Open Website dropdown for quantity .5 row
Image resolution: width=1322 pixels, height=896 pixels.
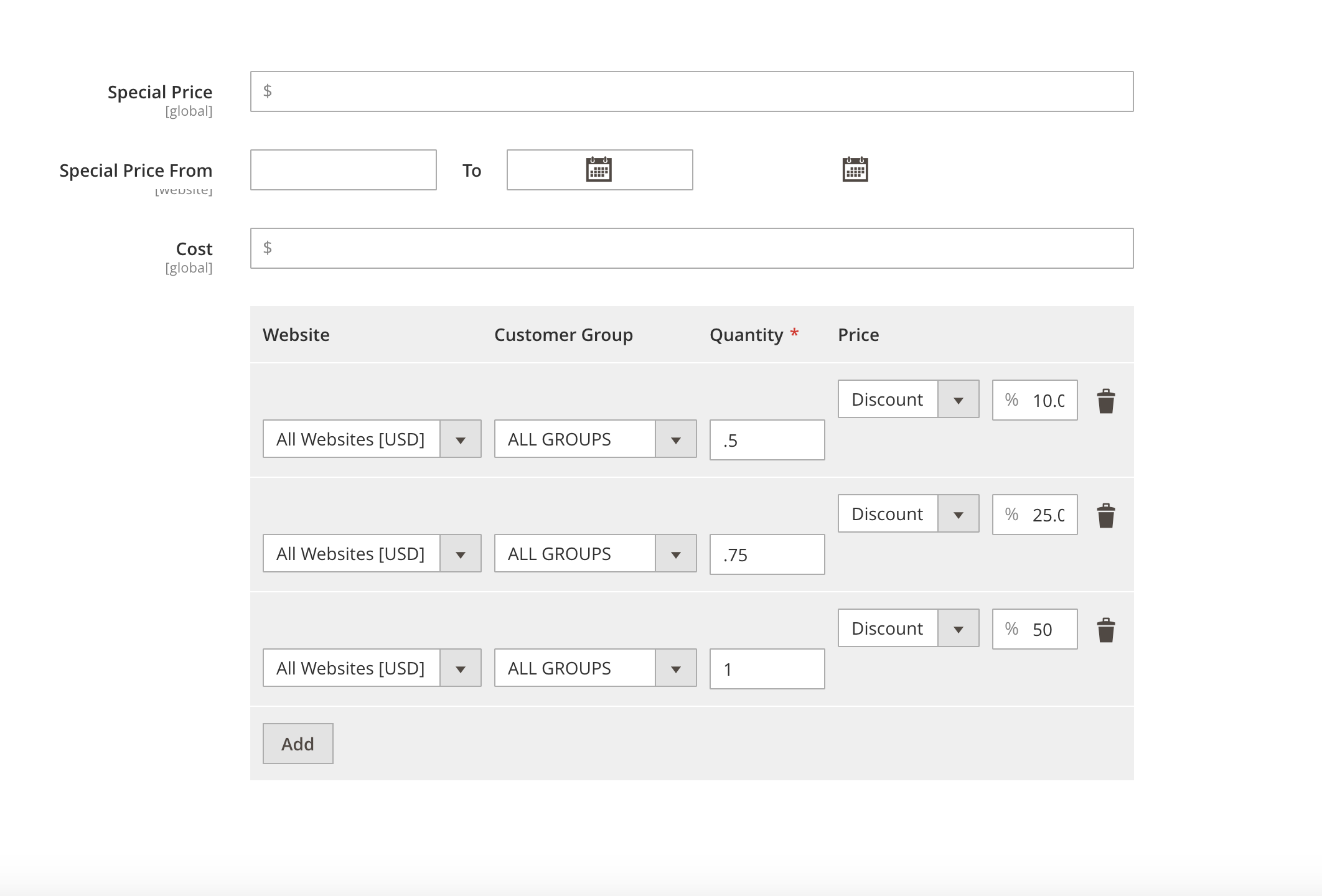(x=372, y=439)
